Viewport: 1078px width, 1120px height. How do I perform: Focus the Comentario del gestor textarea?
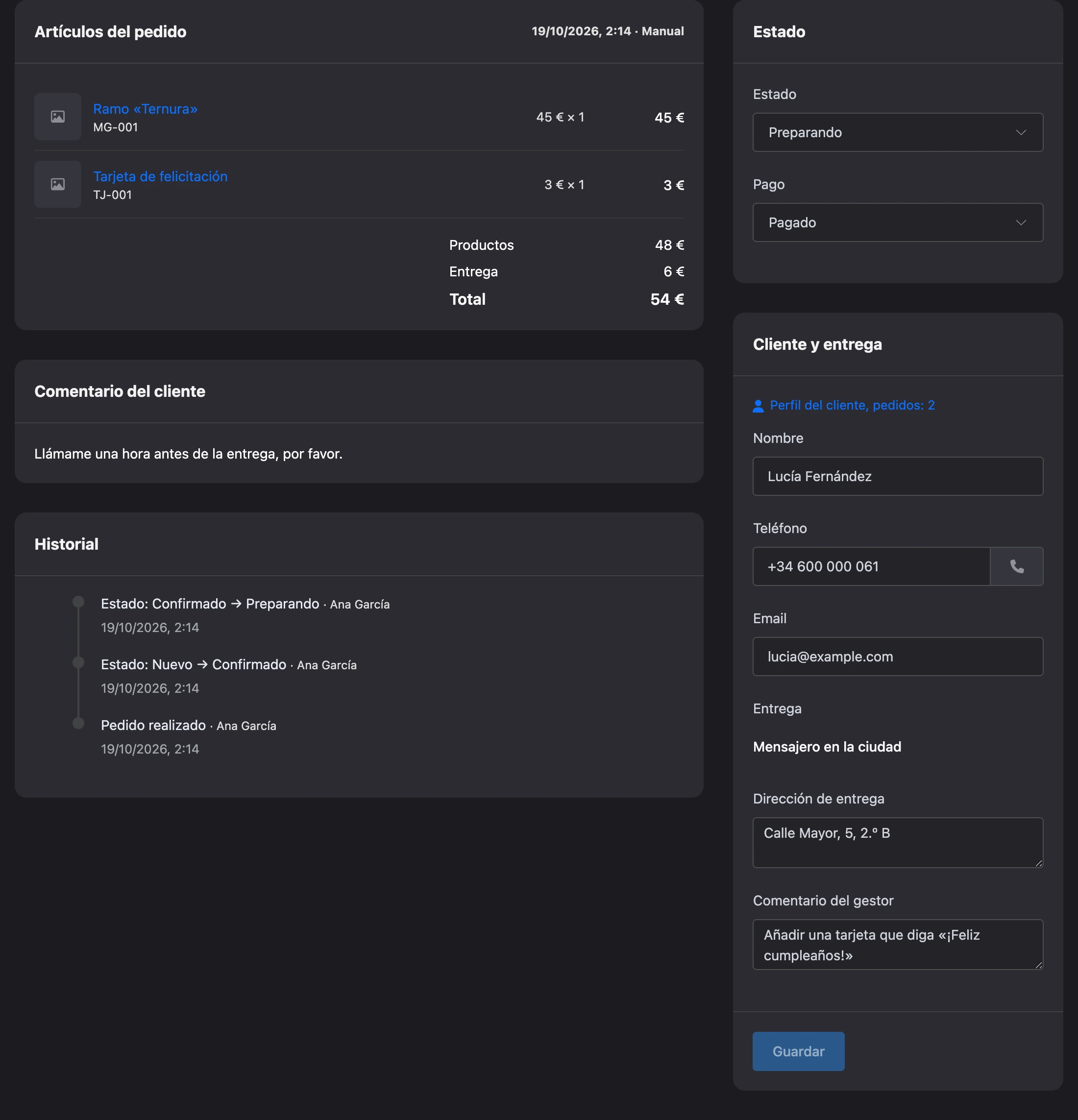coord(897,945)
